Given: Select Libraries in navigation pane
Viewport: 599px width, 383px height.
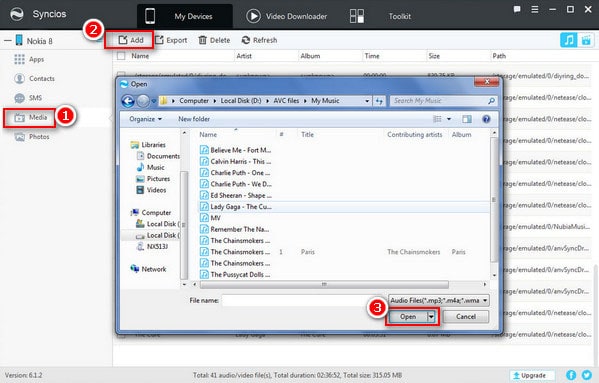Looking at the screenshot, I should click(148, 145).
